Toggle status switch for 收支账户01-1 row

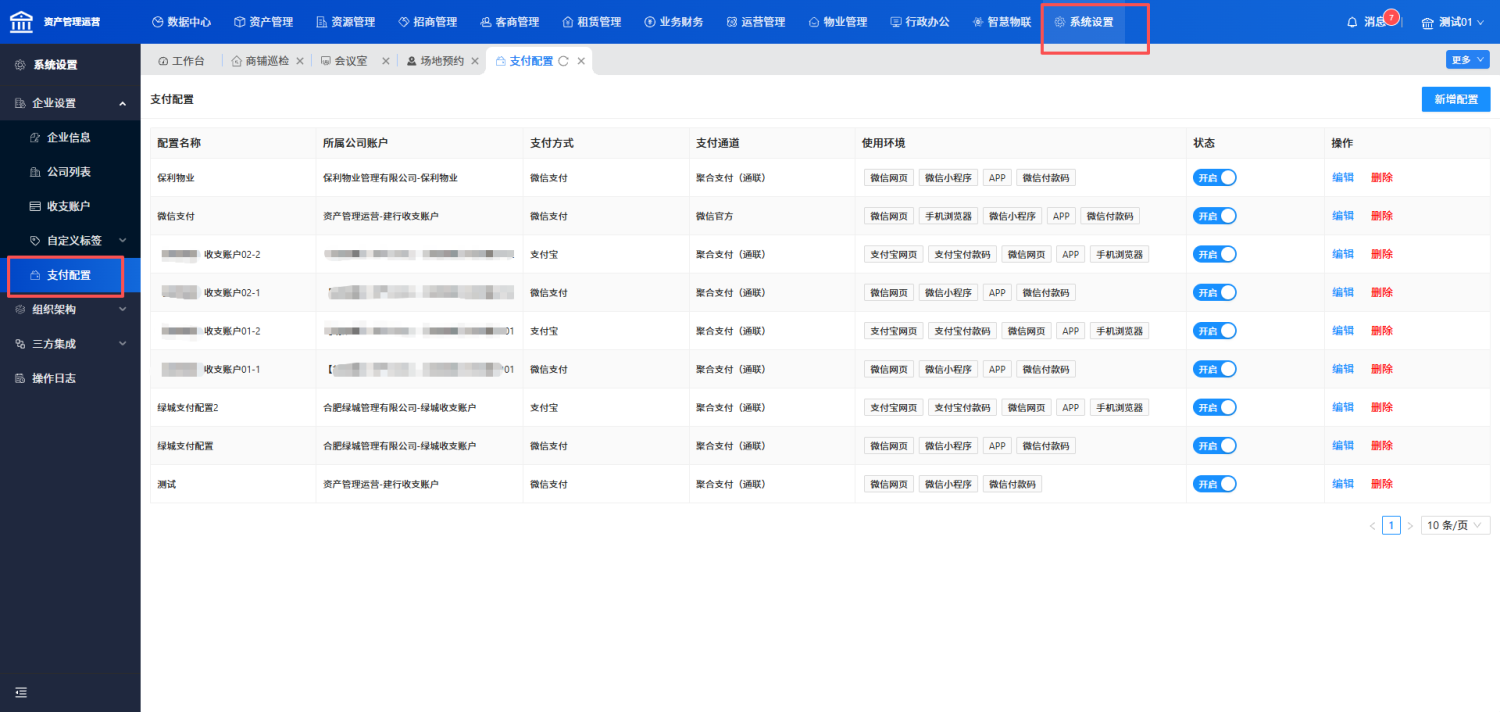[1215, 369]
